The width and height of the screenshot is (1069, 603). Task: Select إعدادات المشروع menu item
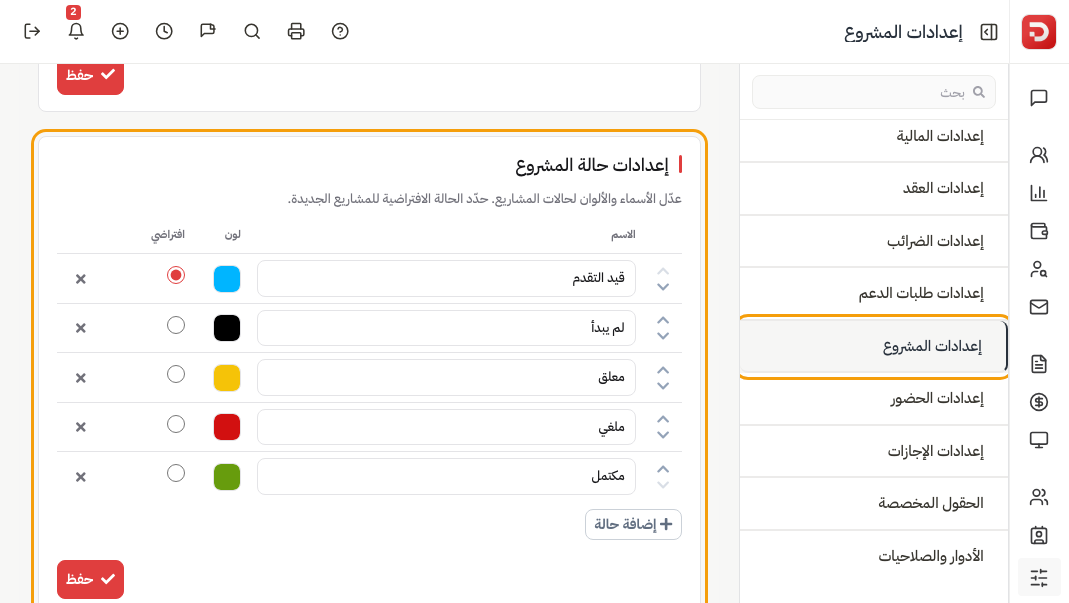874,347
